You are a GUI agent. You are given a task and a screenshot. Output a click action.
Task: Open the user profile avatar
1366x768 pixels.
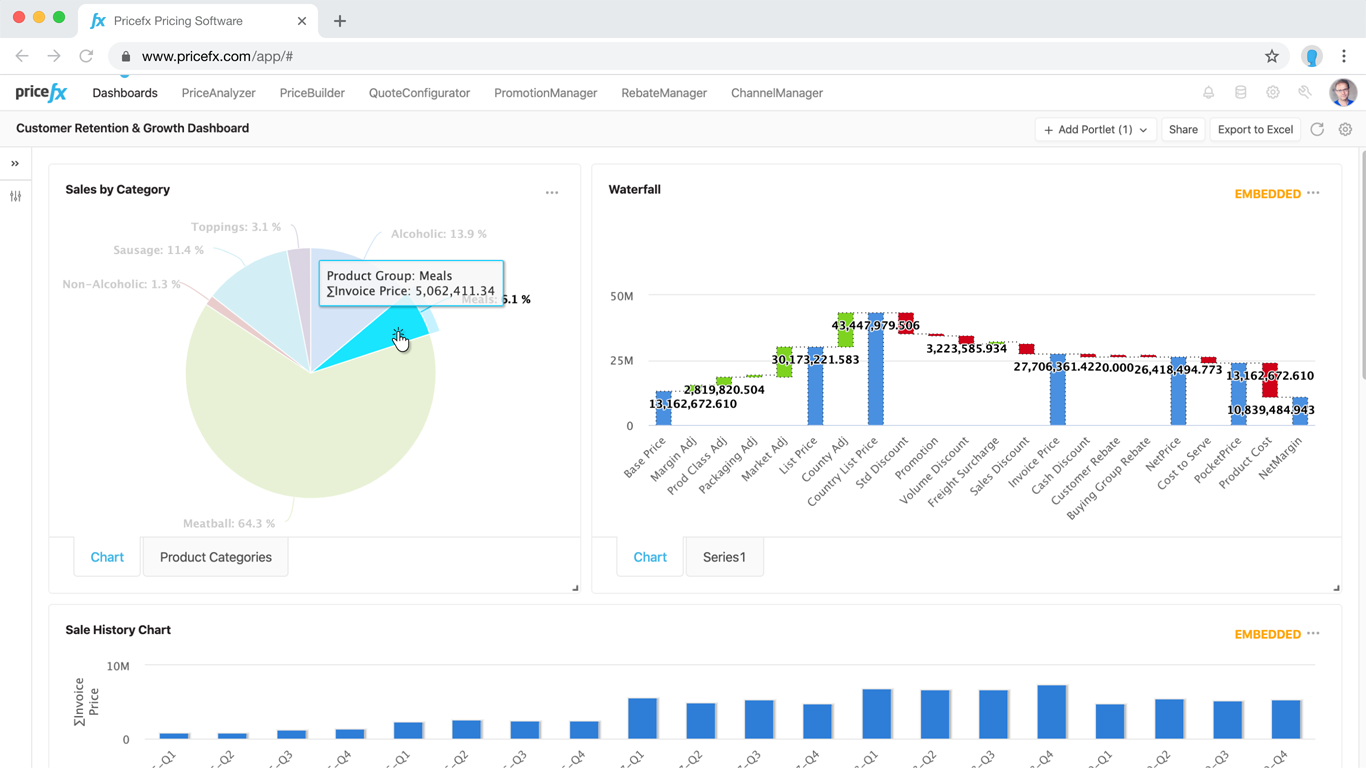[x=1343, y=92]
